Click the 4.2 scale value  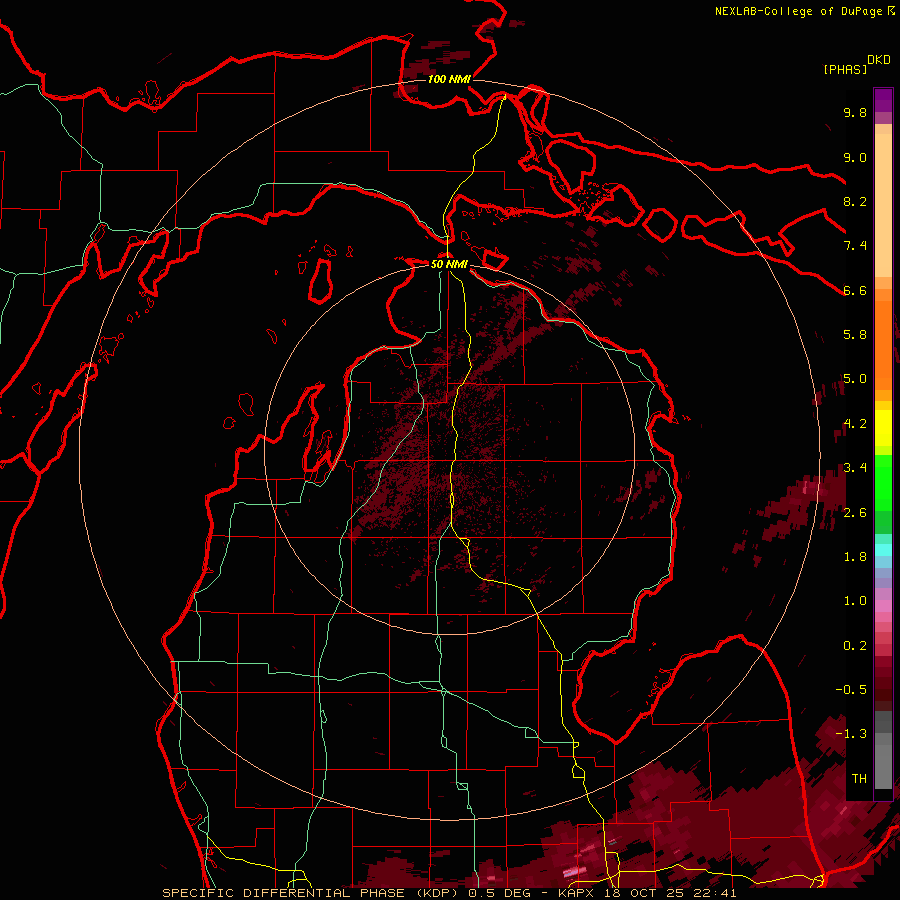pos(855,424)
